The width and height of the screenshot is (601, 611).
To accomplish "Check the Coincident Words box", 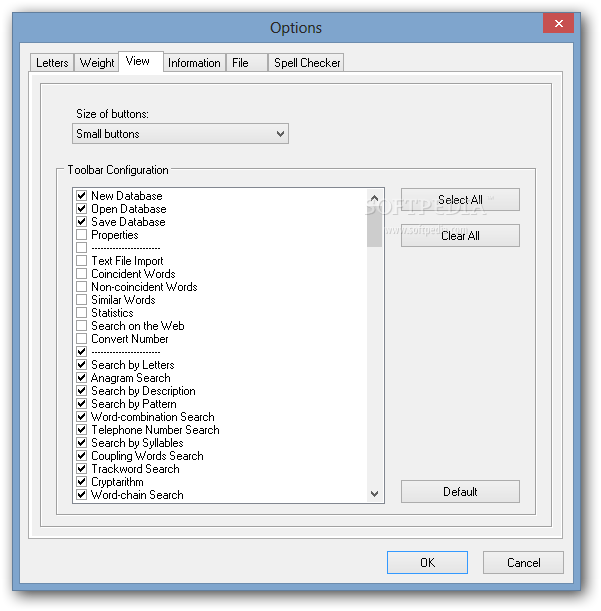I will pos(81,274).
